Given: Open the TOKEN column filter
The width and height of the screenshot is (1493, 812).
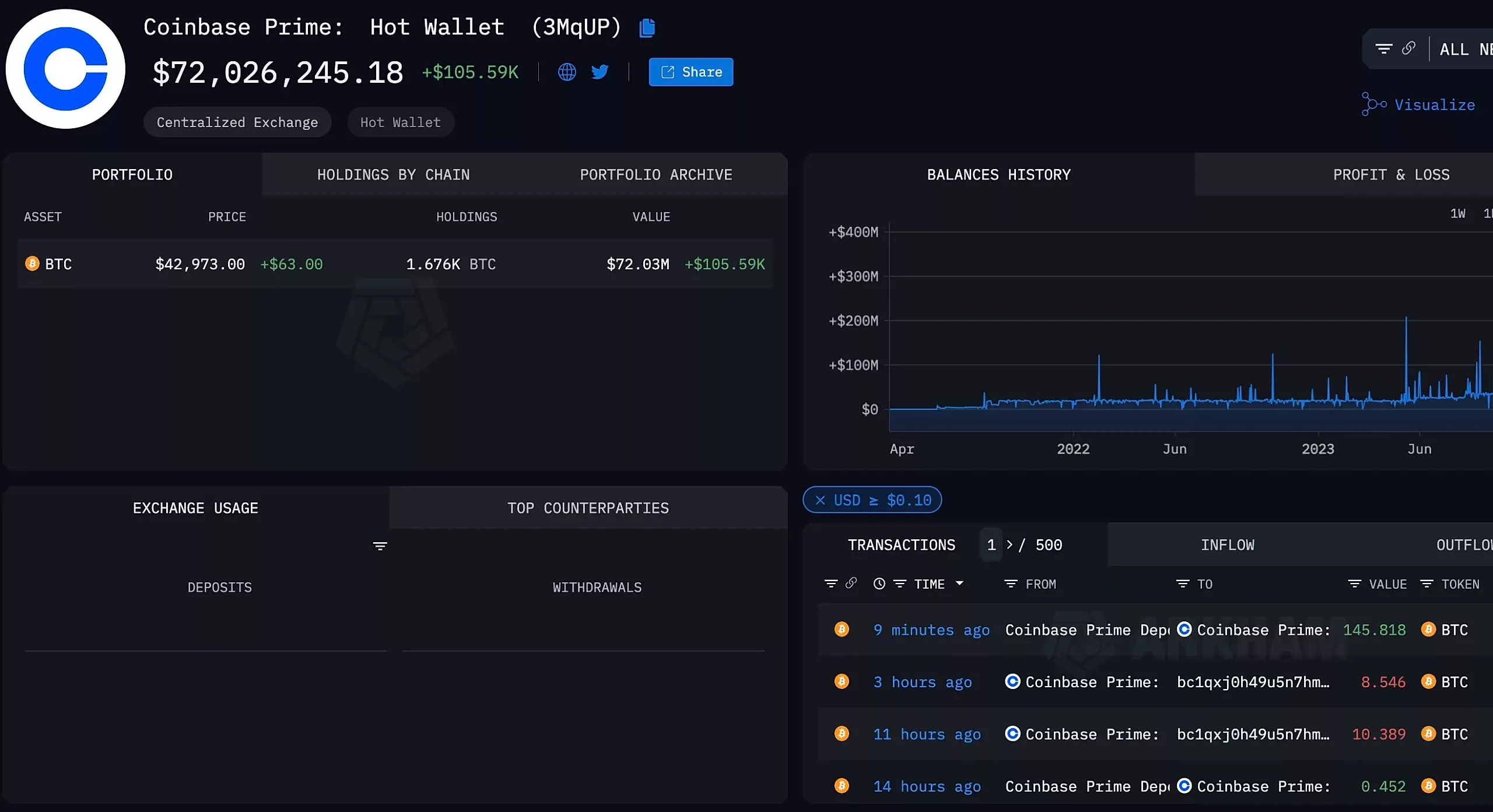Looking at the screenshot, I should click(x=1426, y=583).
